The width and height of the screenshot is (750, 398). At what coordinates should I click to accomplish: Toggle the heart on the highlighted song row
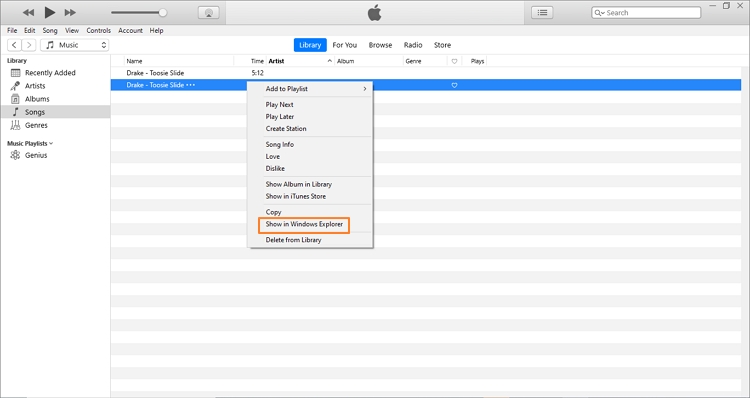(x=454, y=85)
